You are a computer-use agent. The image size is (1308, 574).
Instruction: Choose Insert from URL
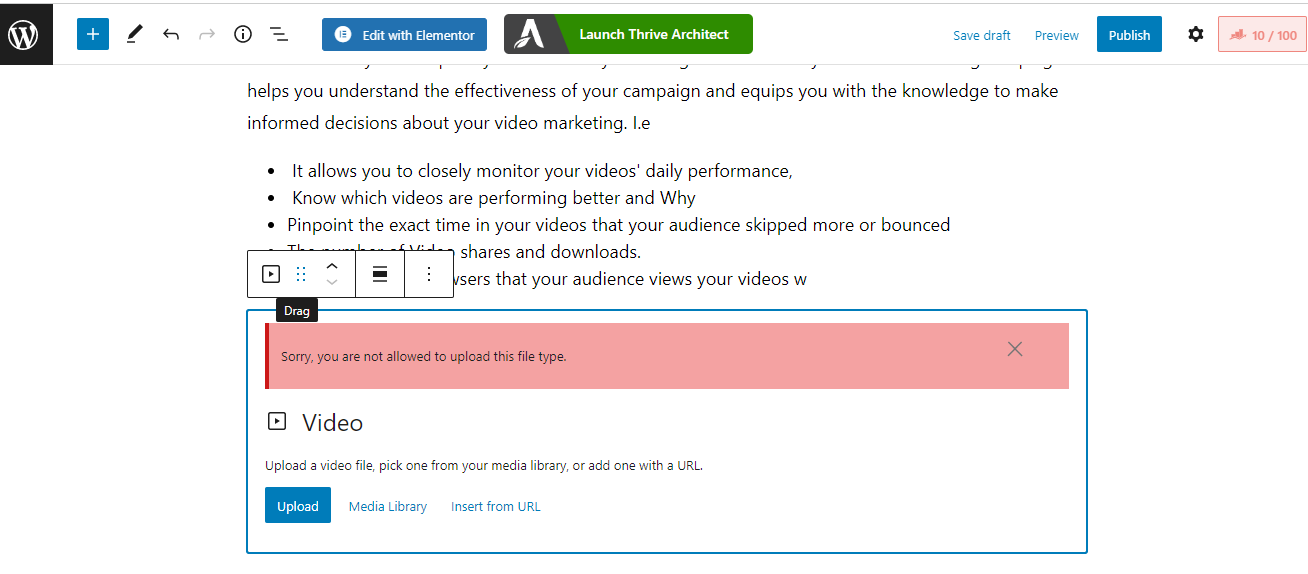click(x=496, y=507)
